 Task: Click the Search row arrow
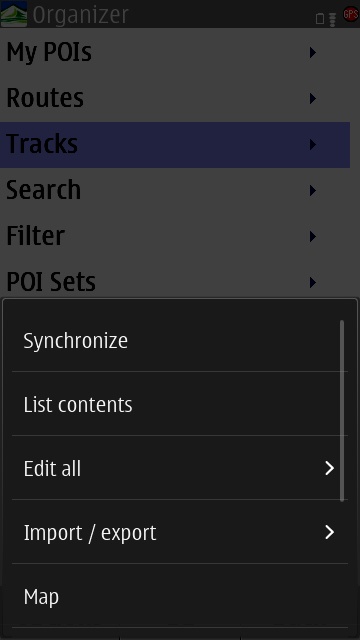[x=313, y=190]
